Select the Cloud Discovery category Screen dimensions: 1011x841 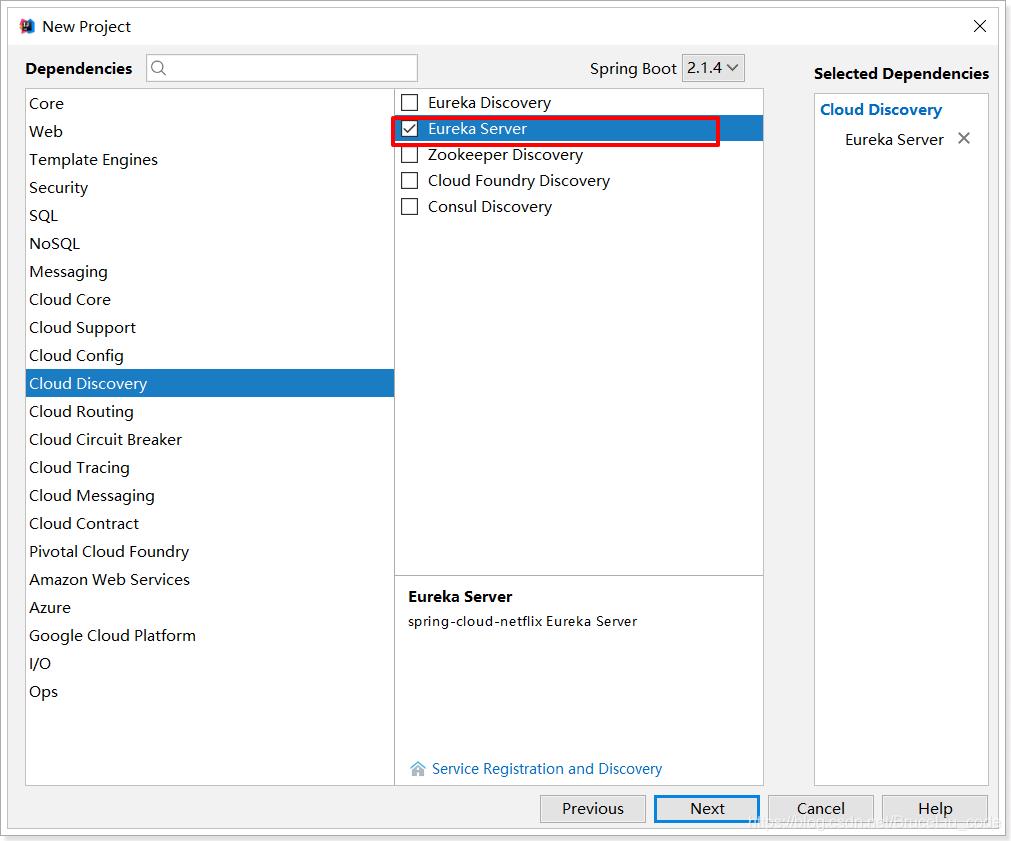pos(210,383)
